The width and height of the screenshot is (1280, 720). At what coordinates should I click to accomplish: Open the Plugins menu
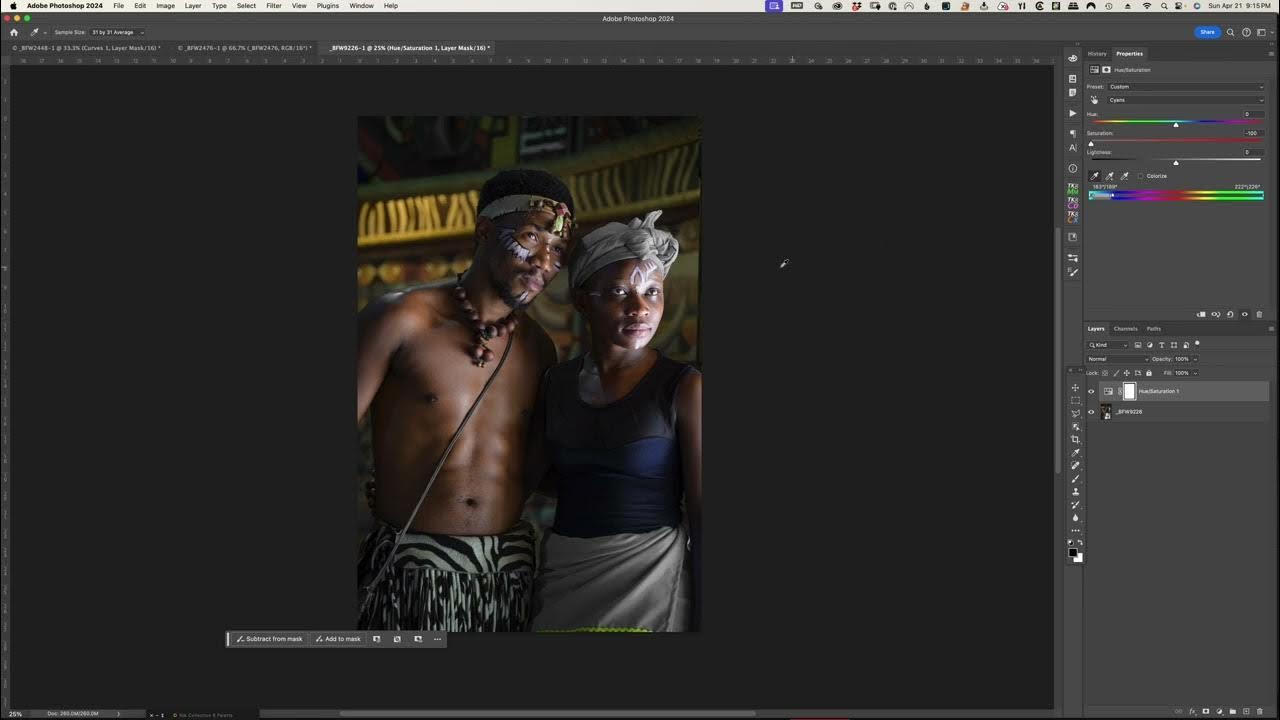pos(328,6)
